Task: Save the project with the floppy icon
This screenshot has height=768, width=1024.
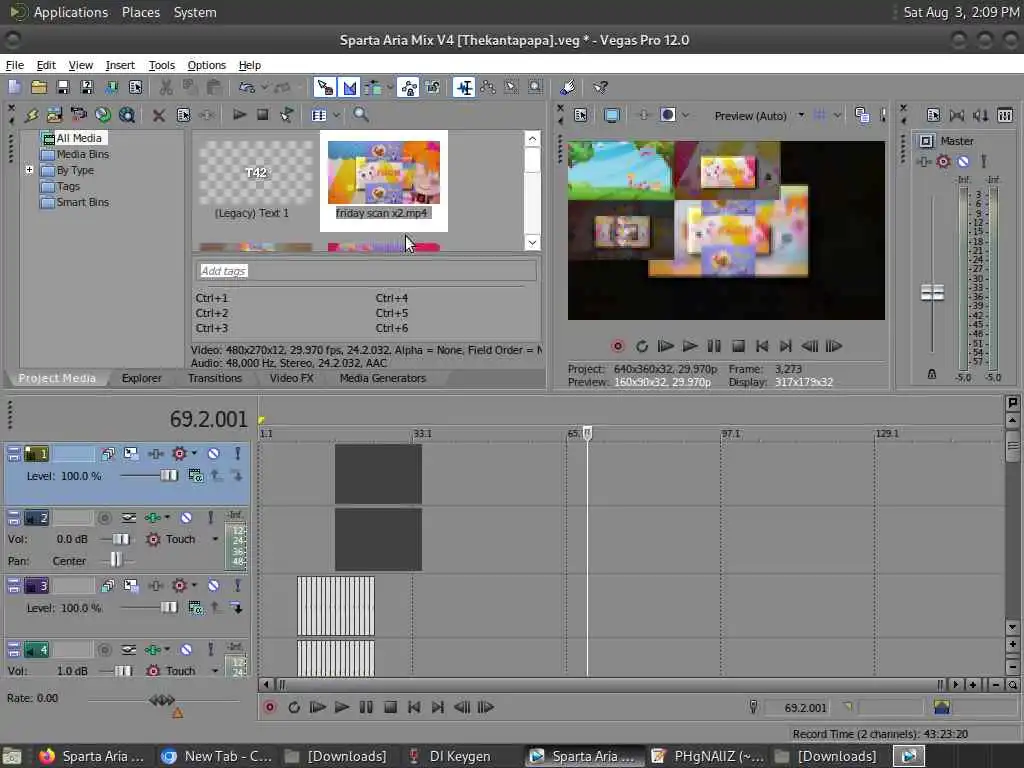Action: (63, 87)
